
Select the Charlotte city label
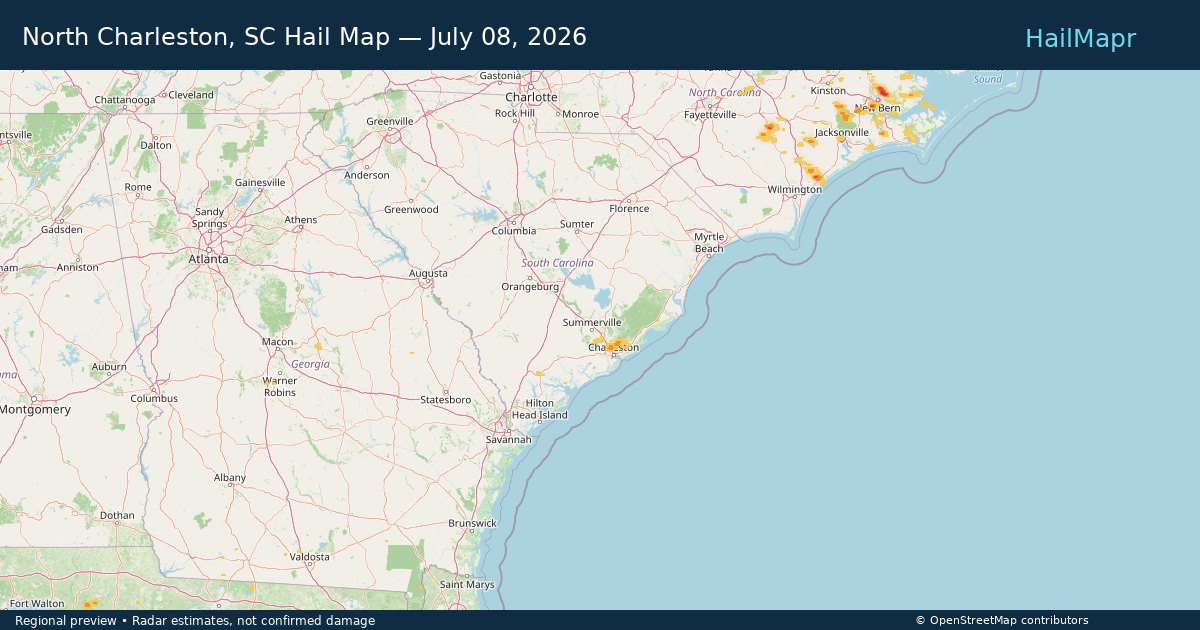click(x=531, y=97)
